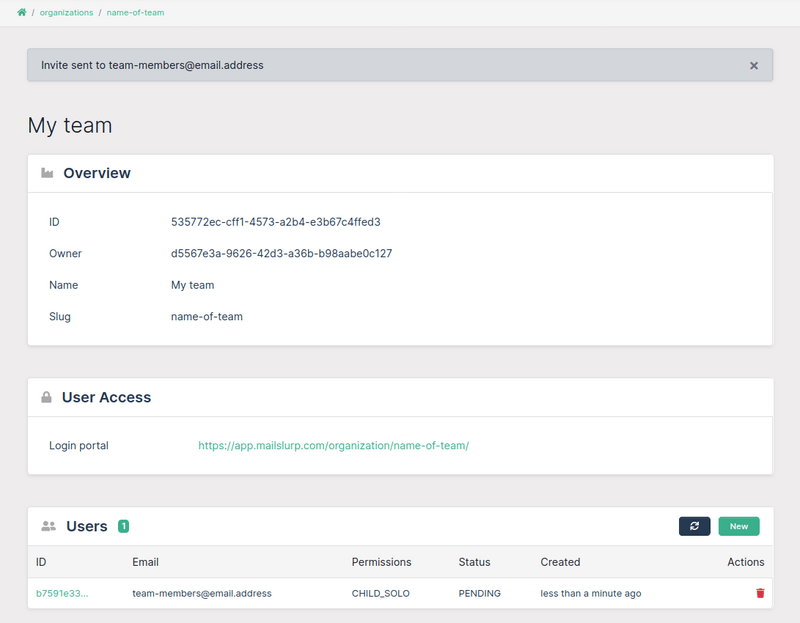Click the Created column header
This screenshot has height=623, width=800.
pyautogui.click(x=560, y=562)
